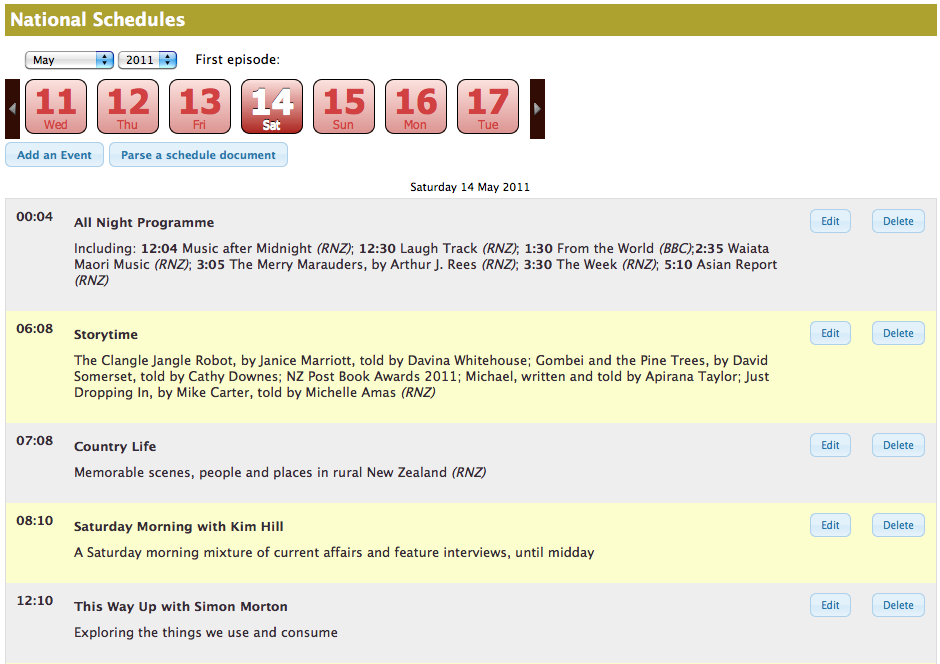940x664 pixels.
Task: Open the year dropdown showing 2011
Action: pyautogui.click(x=147, y=60)
